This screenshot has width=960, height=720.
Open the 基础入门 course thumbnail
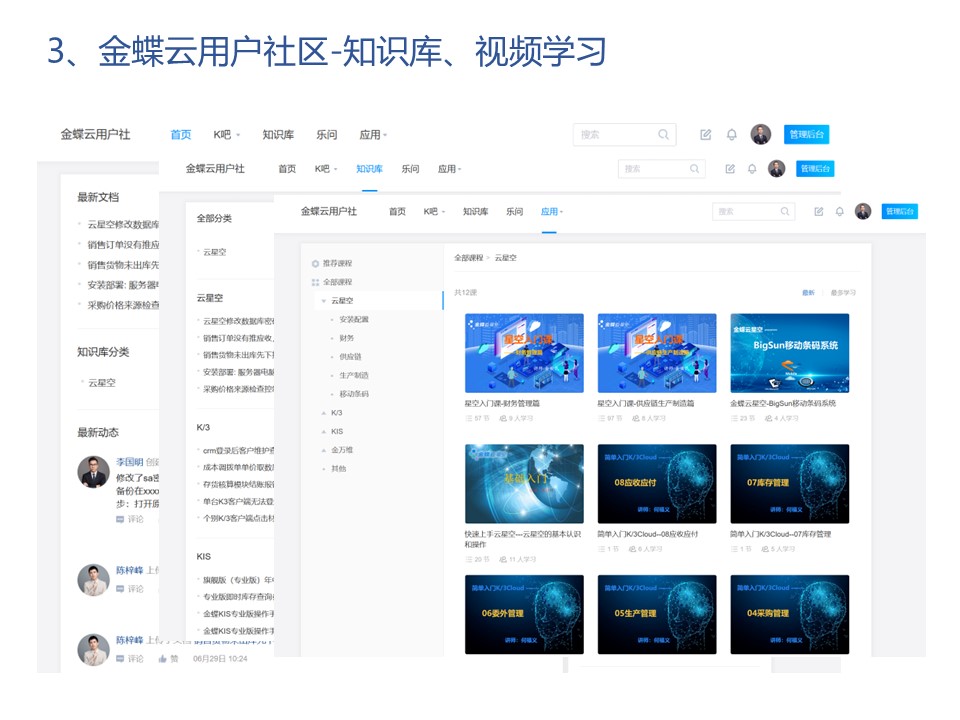click(x=524, y=484)
